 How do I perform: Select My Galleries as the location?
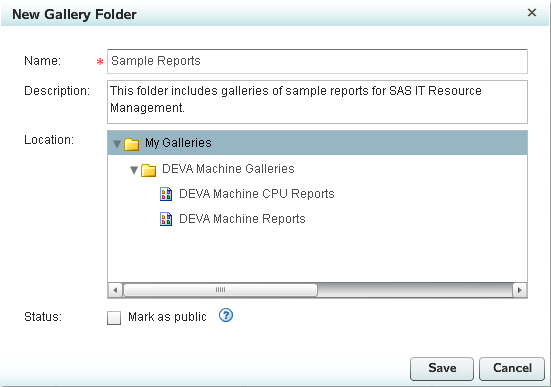[x=317, y=143]
